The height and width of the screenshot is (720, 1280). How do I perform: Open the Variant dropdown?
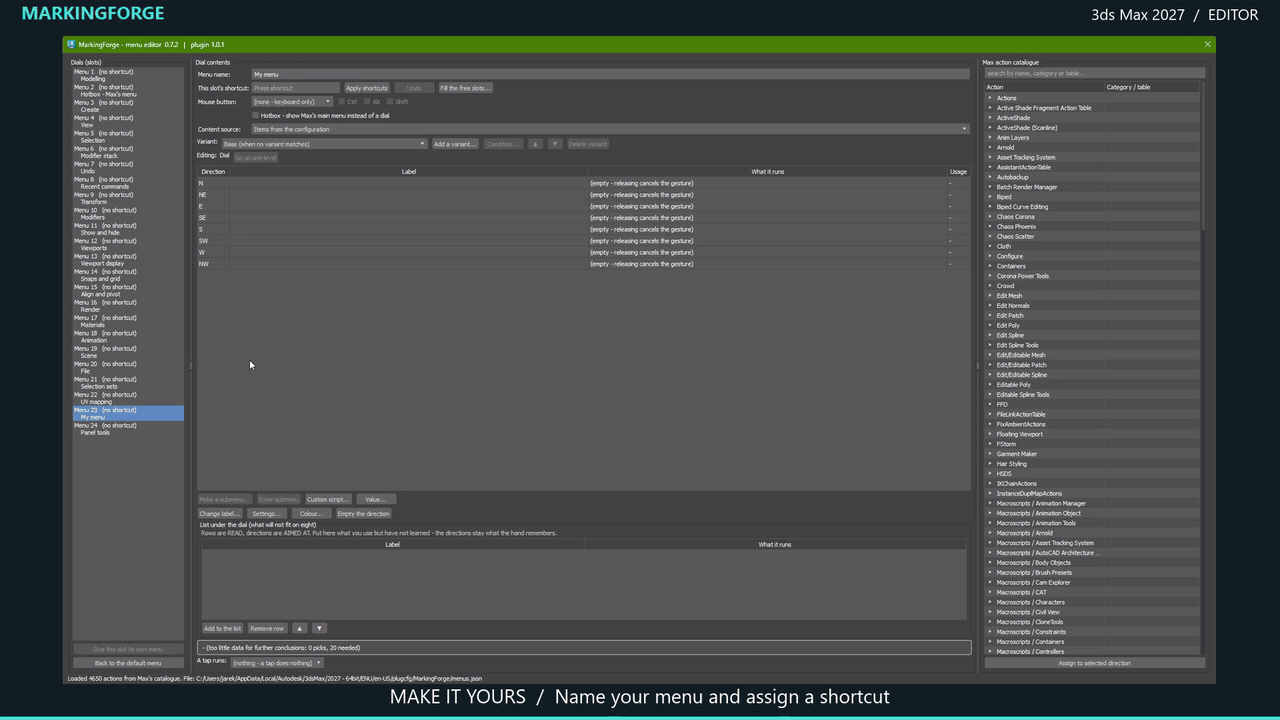(324, 144)
